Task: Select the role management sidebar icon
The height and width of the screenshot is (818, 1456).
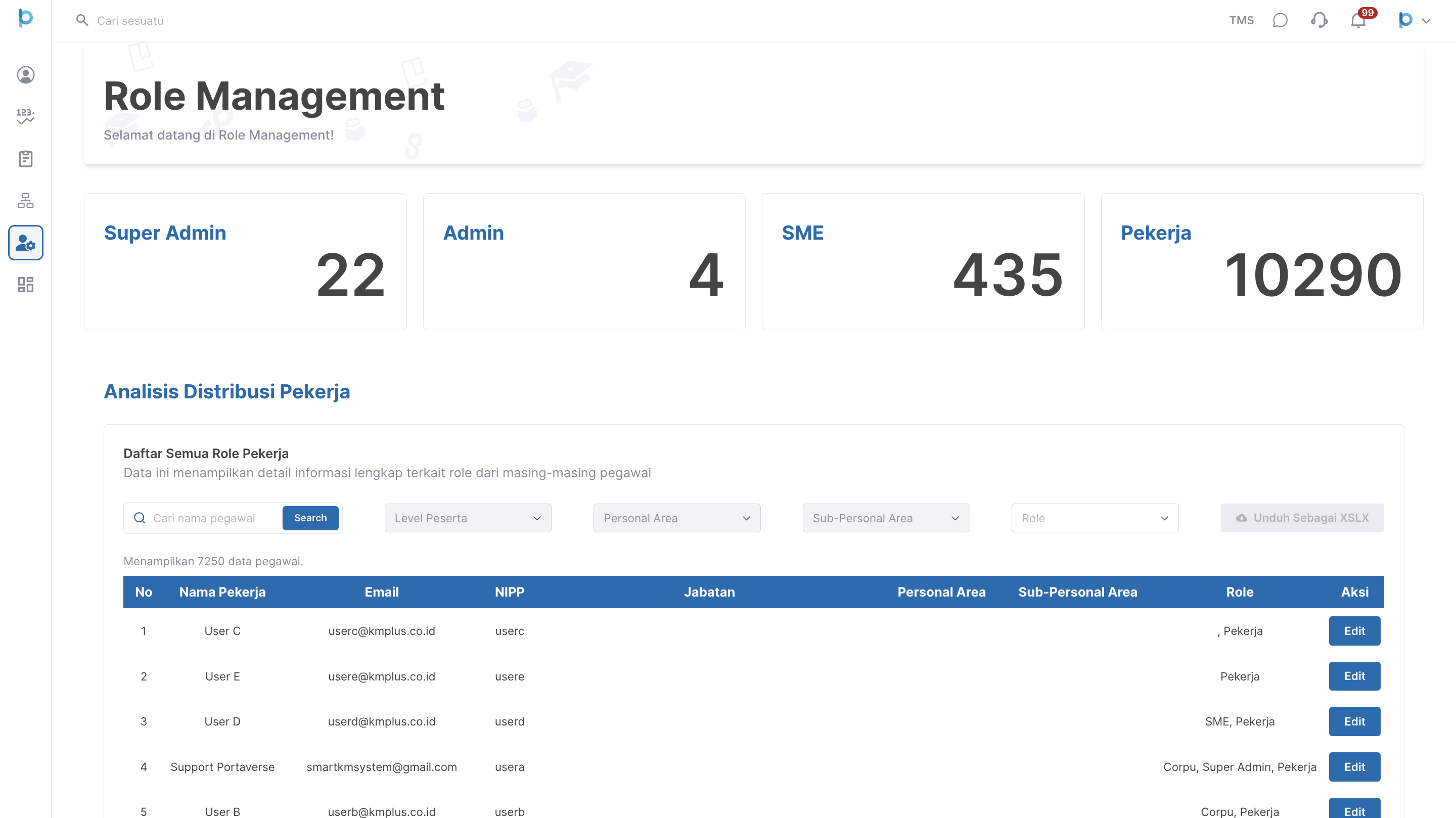Action: pos(25,243)
